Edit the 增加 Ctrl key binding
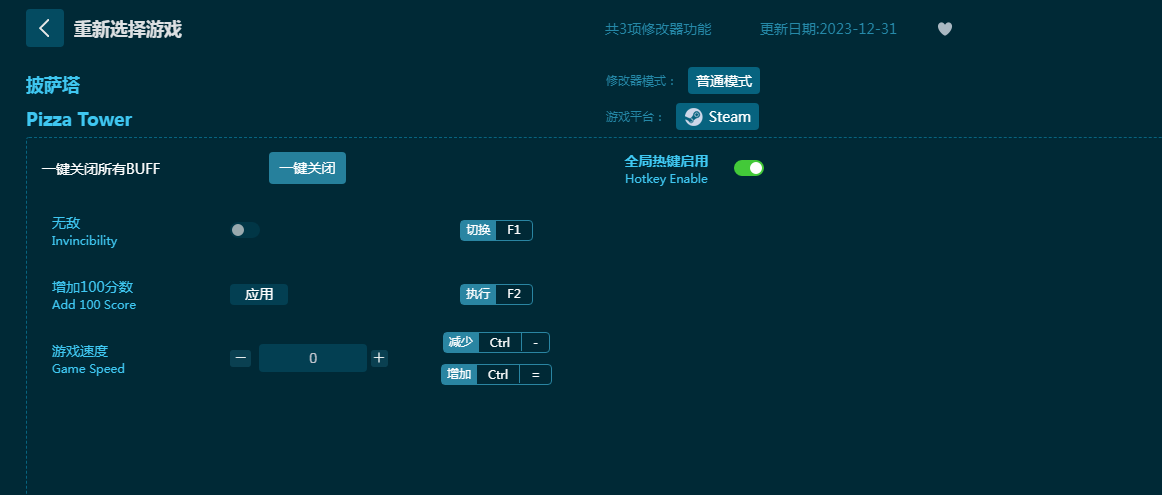This screenshot has height=495, width=1162. (498, 374)
